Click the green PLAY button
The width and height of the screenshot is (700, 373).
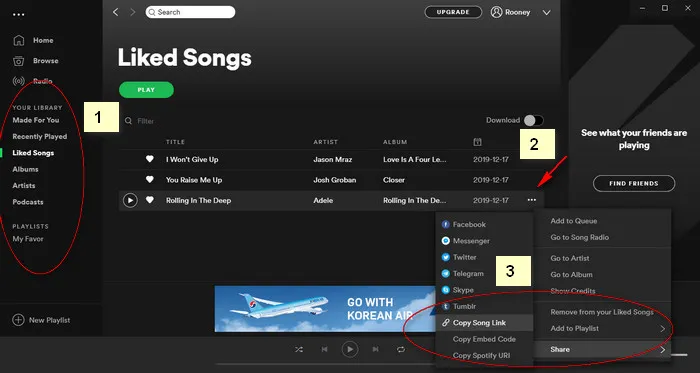[146, 90]
